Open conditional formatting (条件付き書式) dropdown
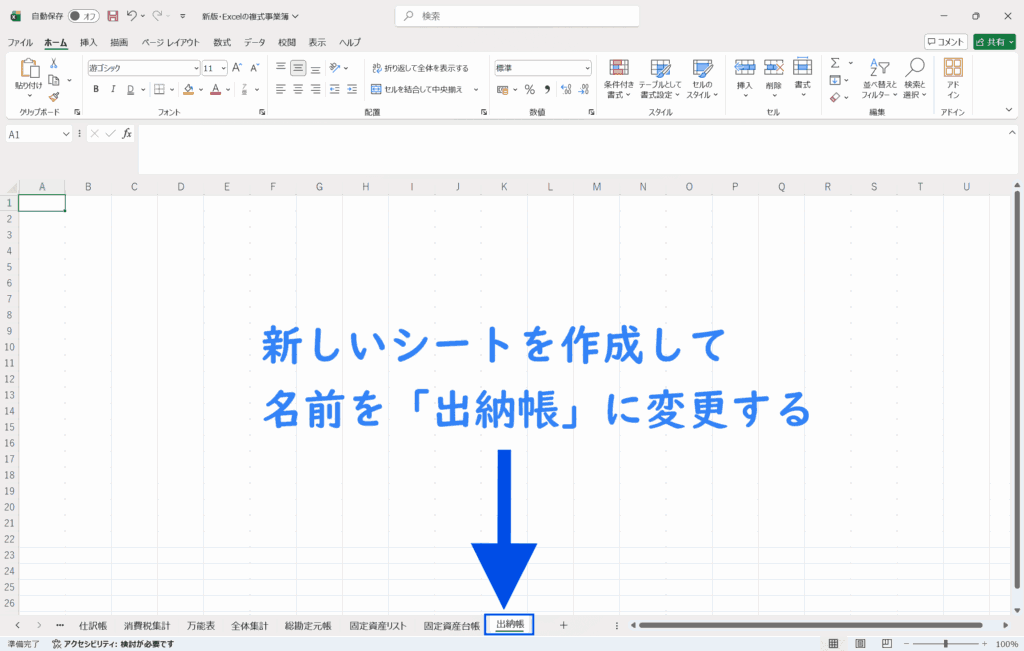This screenshot has height=651, width=1024. pos(620,78)
